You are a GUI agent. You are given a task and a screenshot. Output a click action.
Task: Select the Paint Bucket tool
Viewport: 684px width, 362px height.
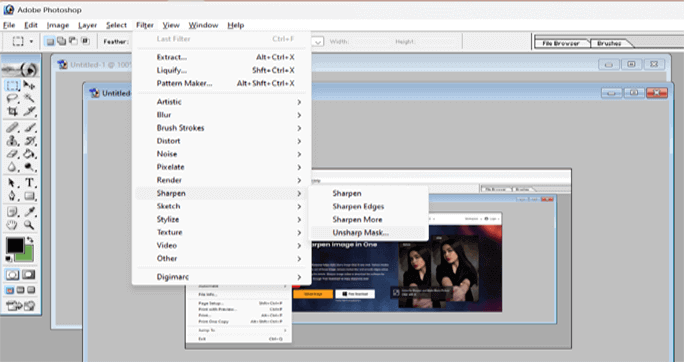[x=29, y=154]
